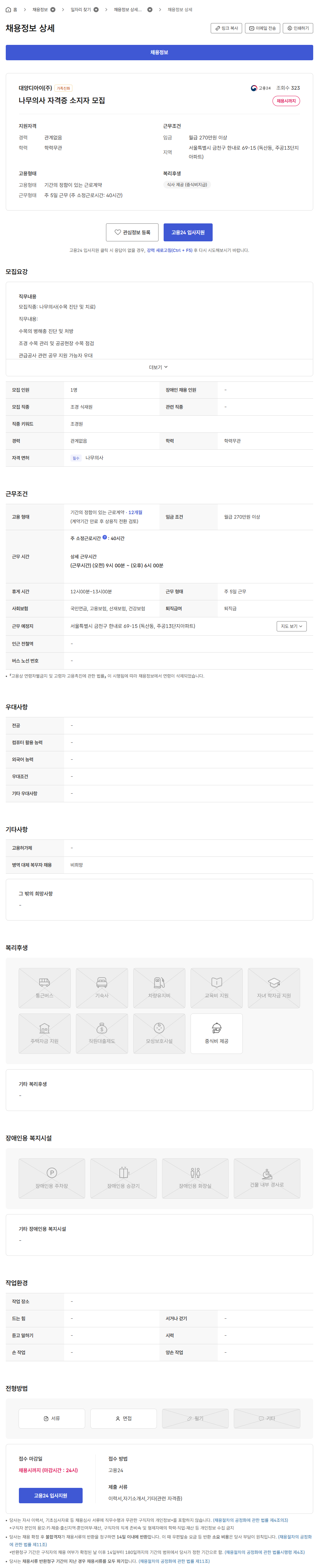Click the 채용시까지 deadline badge

point(286,101)
